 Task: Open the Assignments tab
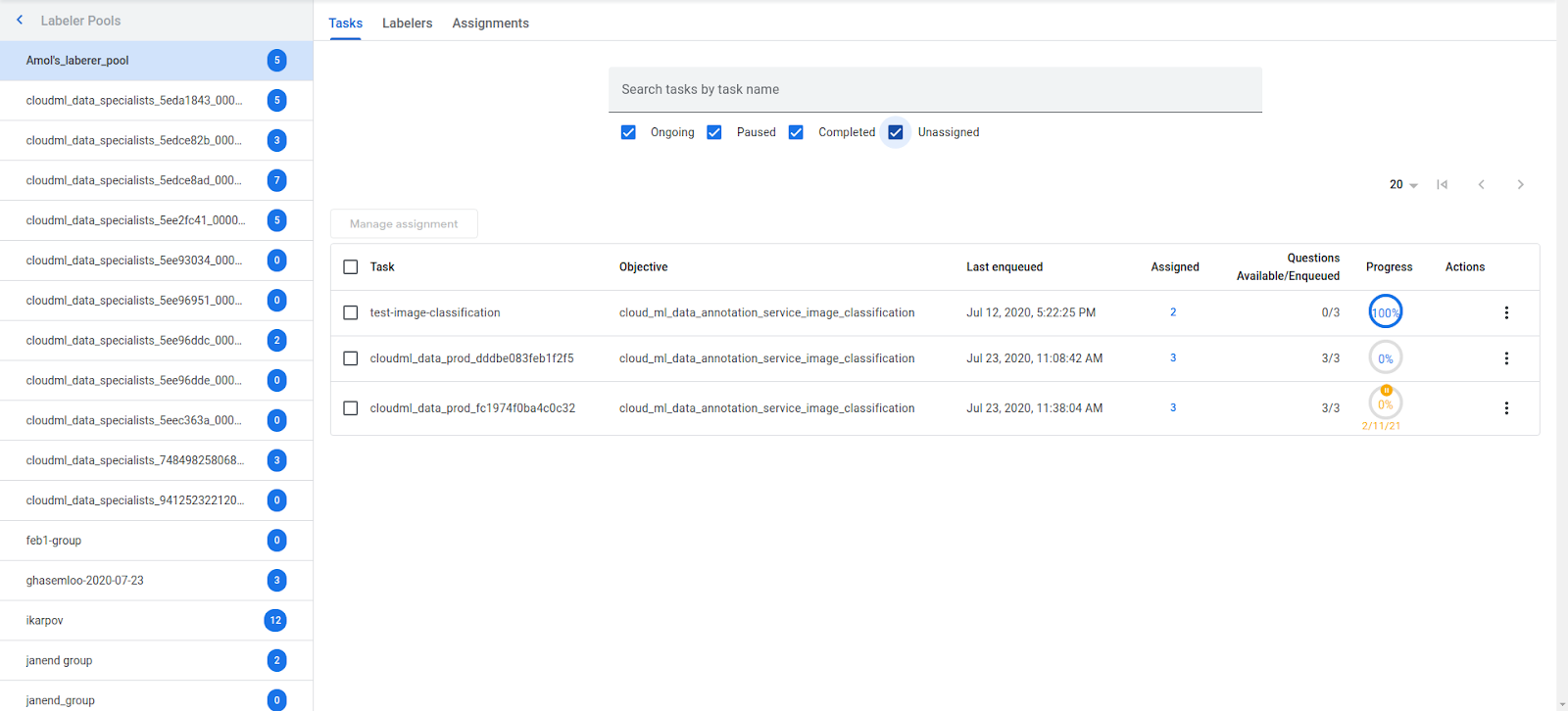click(x=490, y=23)
